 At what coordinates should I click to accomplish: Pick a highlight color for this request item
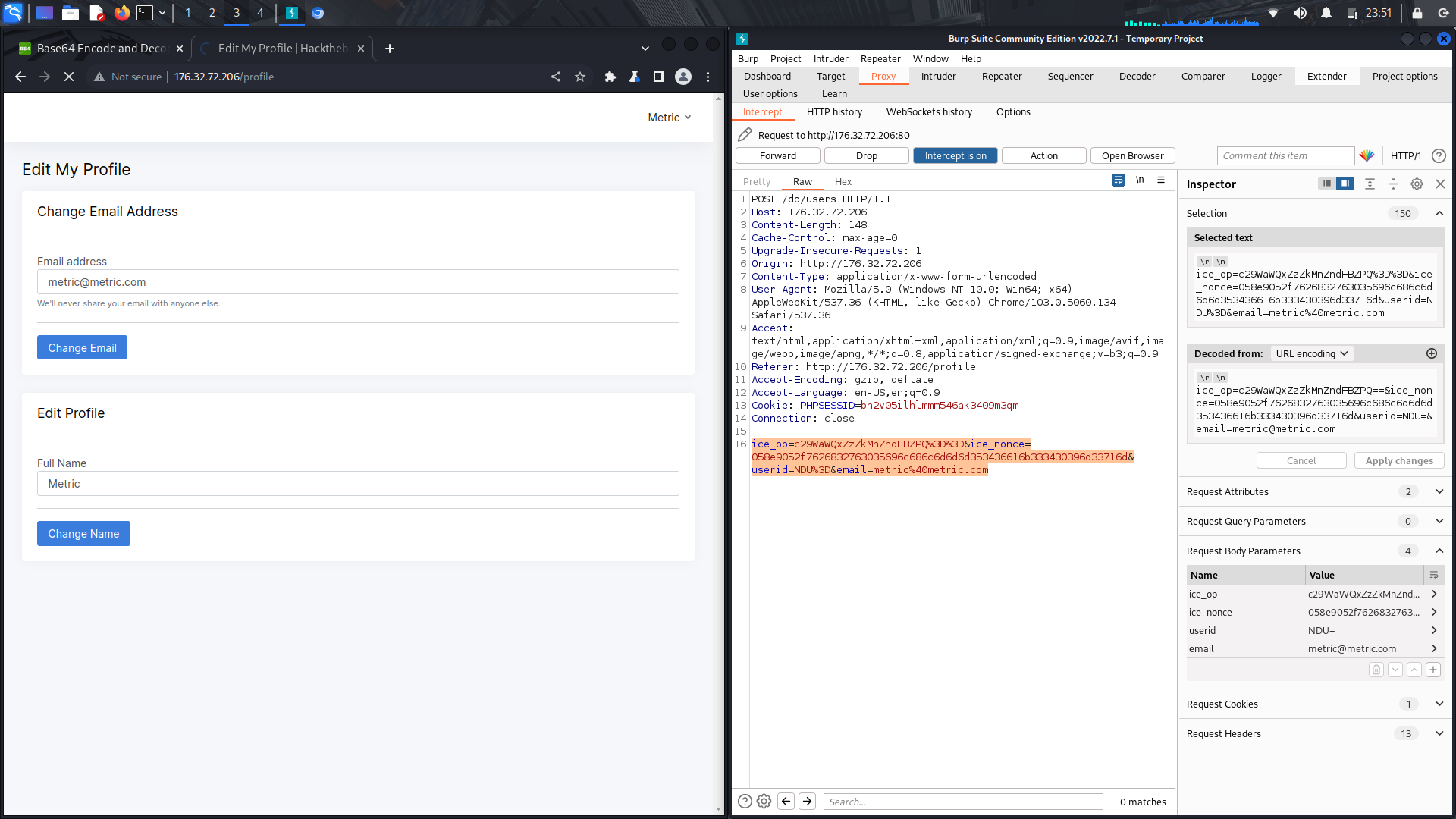click(1367, 155)
